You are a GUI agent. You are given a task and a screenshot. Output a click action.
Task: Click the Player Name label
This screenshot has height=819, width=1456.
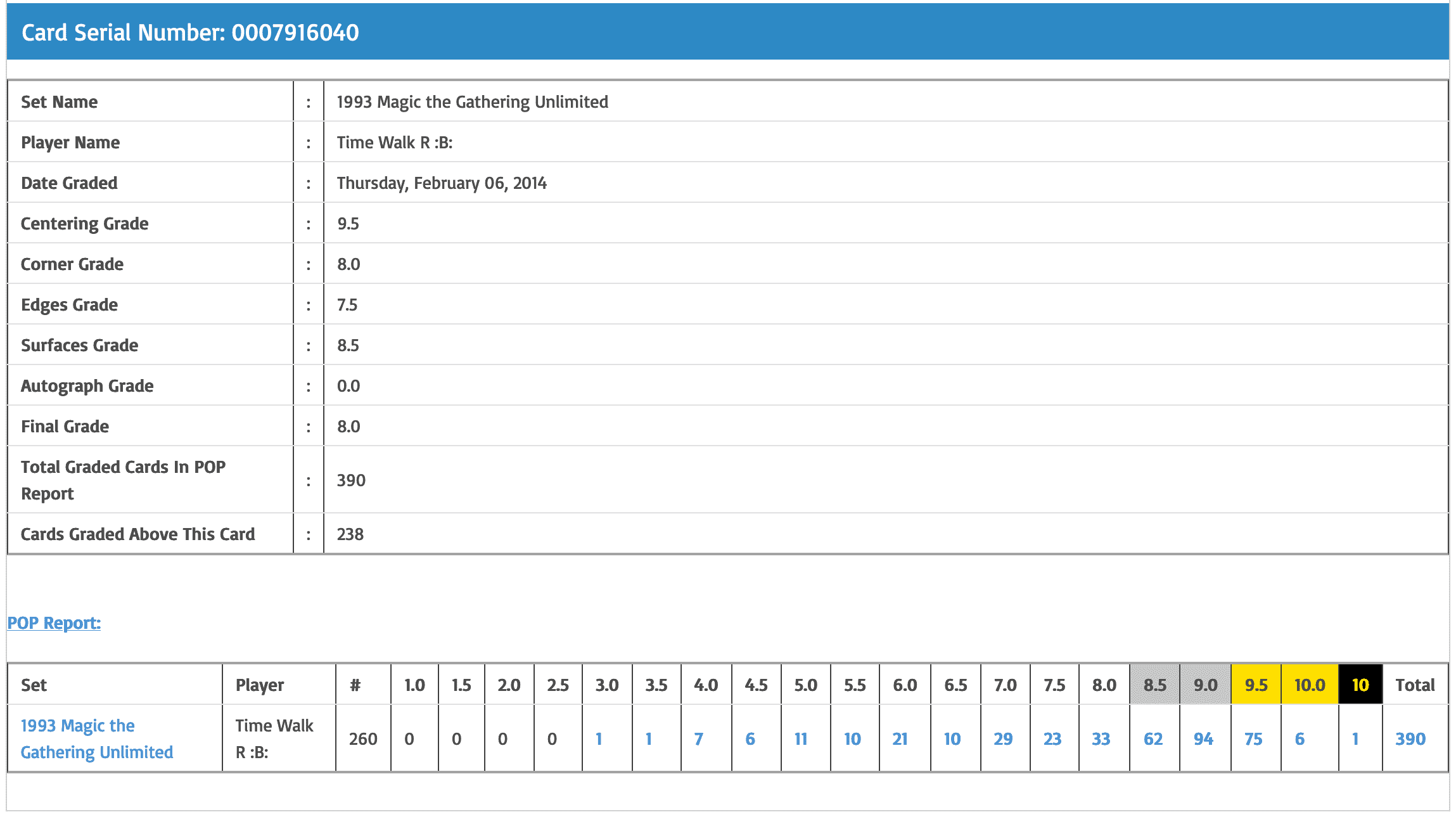(x=70, y=143)
